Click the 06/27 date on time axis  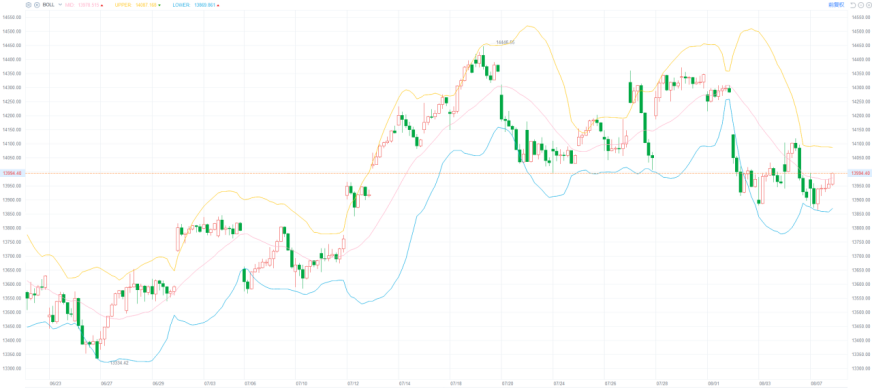107,384
